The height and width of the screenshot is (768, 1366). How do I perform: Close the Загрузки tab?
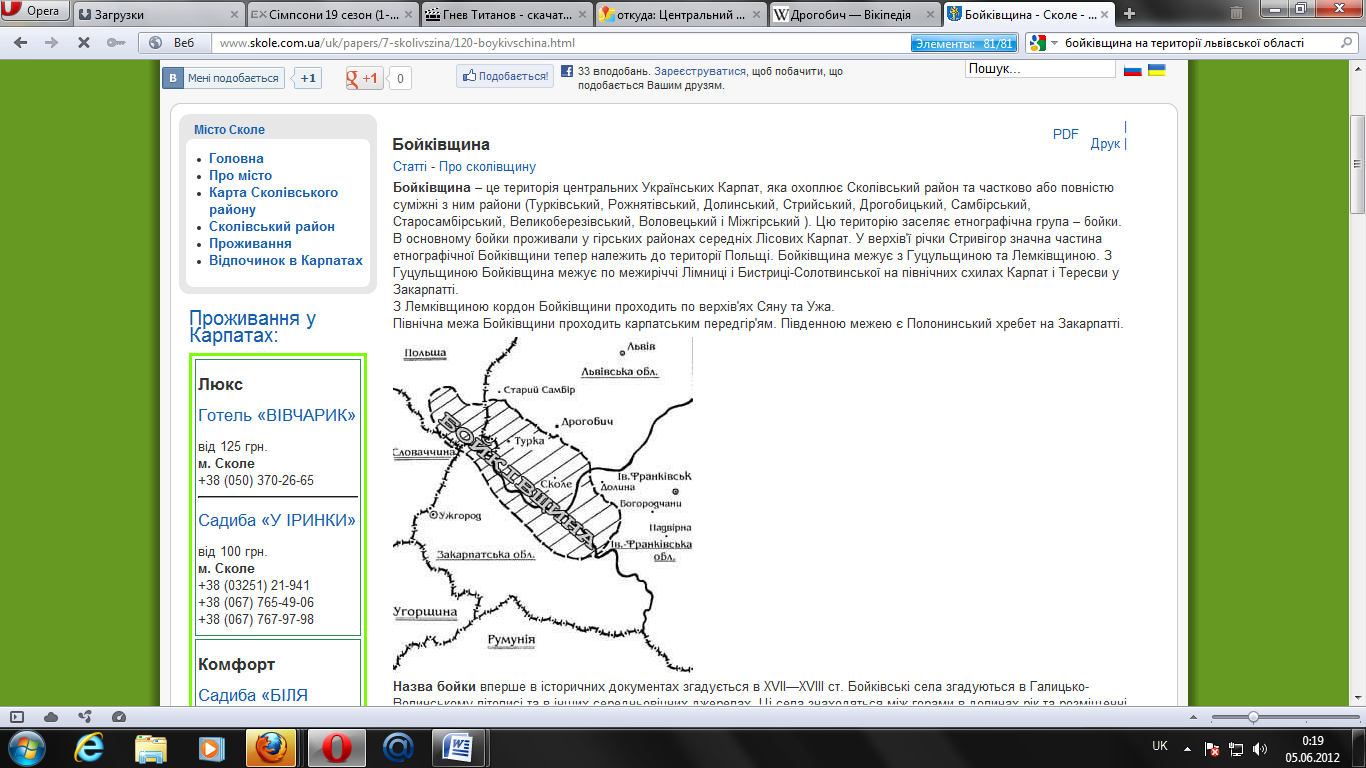[234, 15]
